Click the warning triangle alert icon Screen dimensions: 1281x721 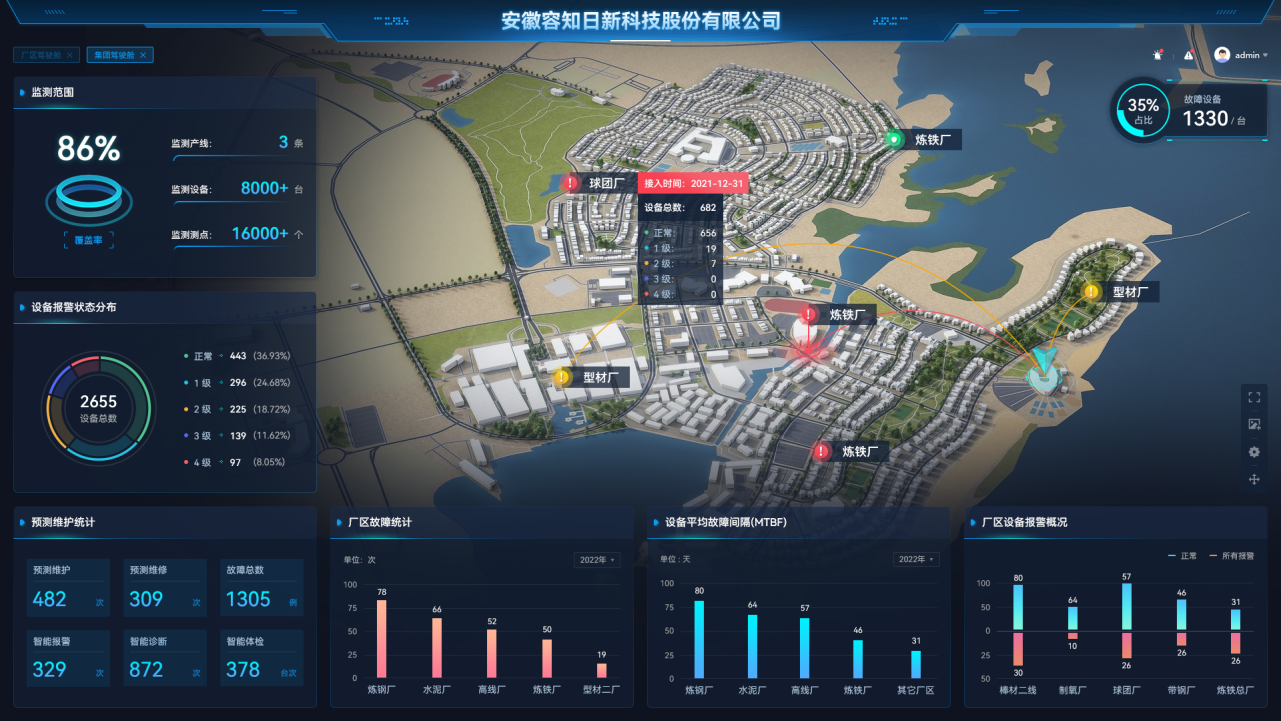click(1189, 56)
